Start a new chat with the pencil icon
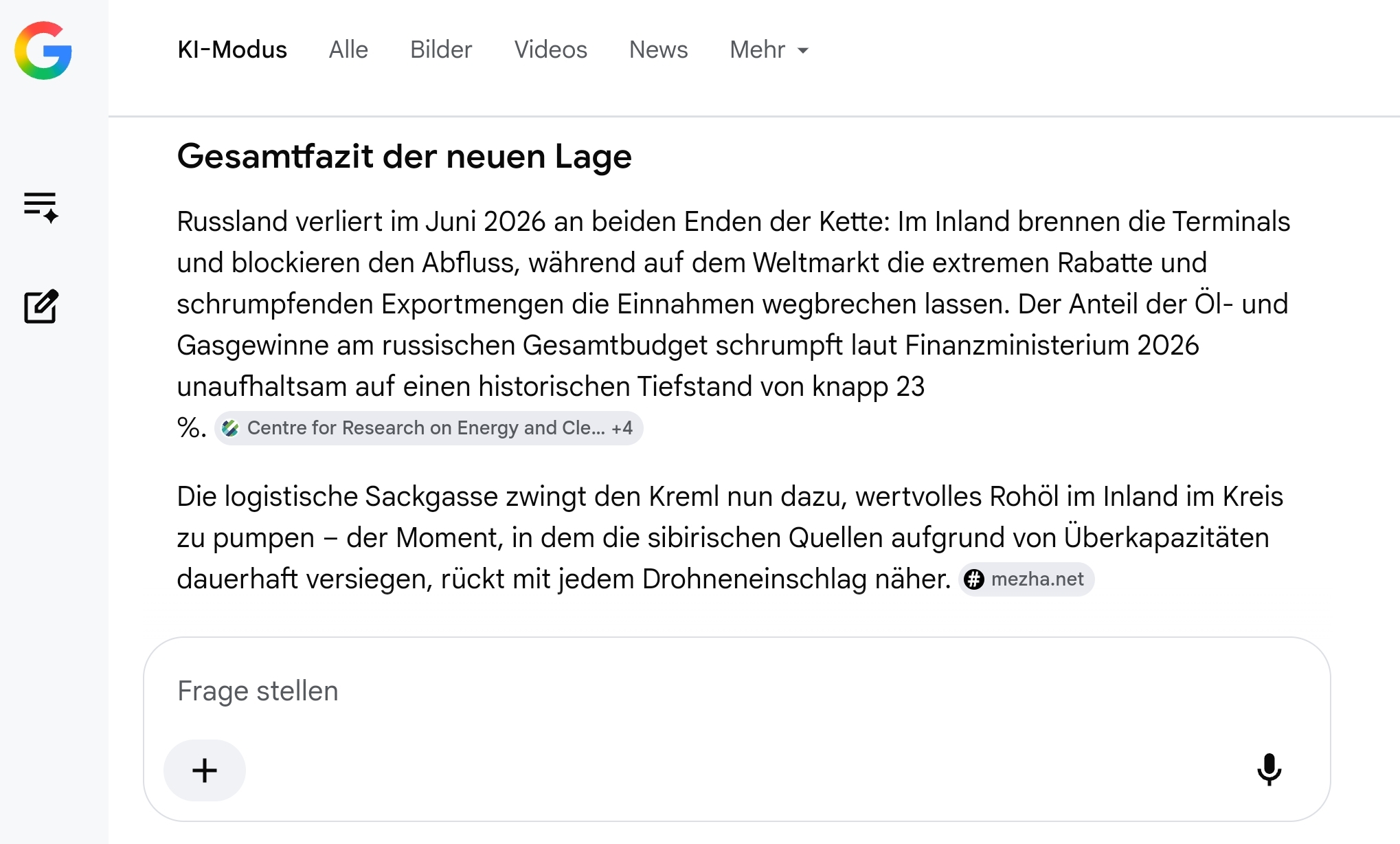The height and width of the screenshot is (844, 1400). point(41,307)
